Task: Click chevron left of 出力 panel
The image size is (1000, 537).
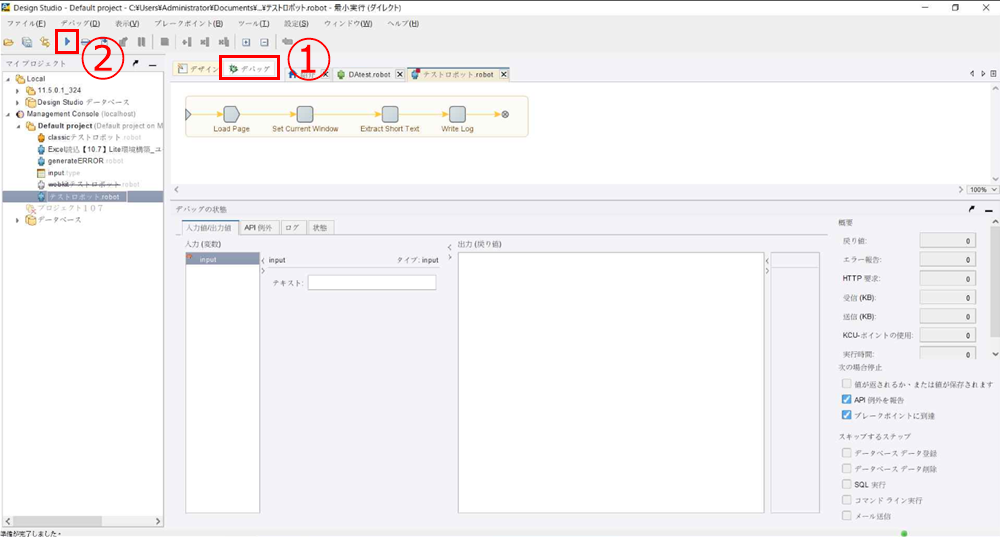Action: pyautogui.click(x=450, y=247)
